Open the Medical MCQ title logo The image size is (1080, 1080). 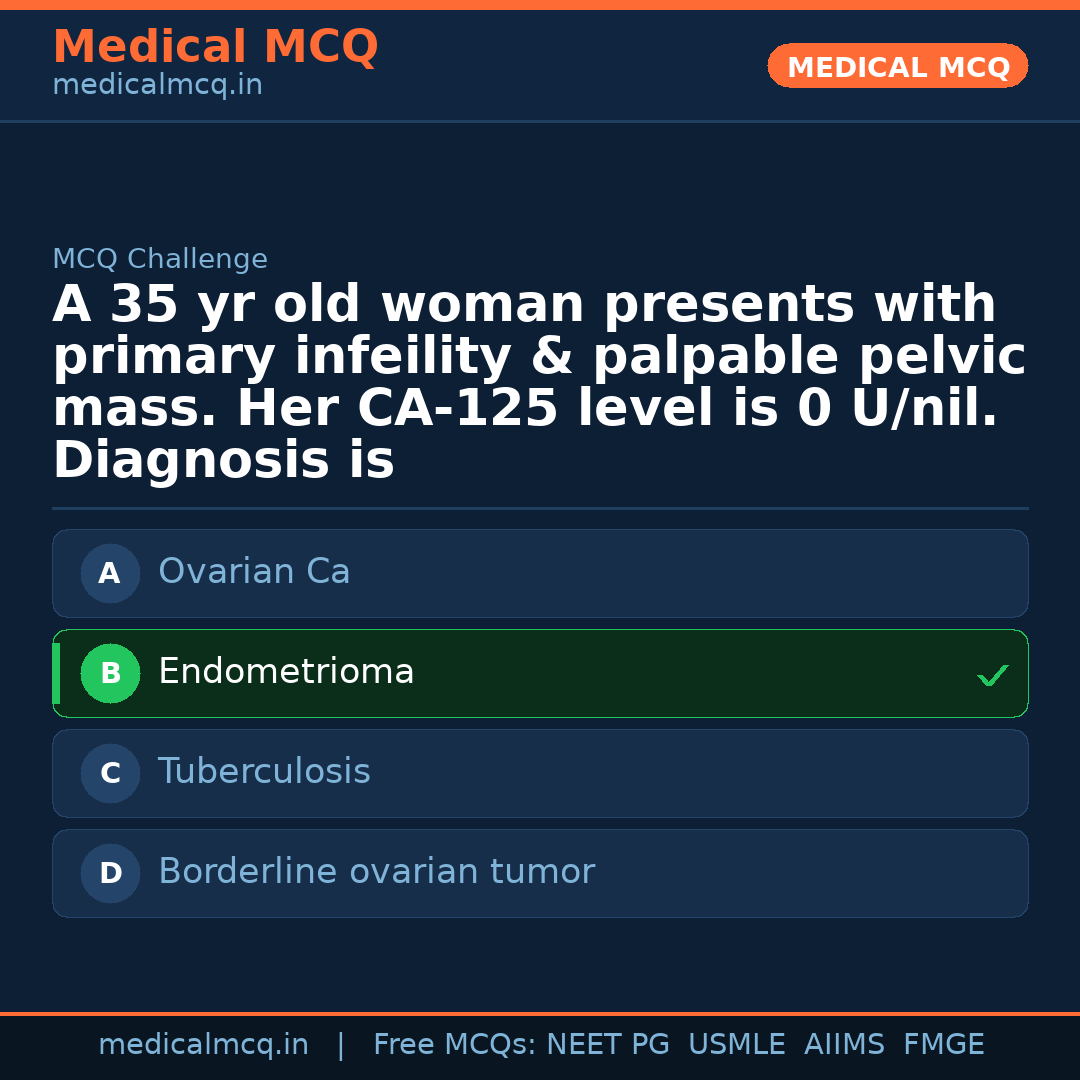point(215,47)
